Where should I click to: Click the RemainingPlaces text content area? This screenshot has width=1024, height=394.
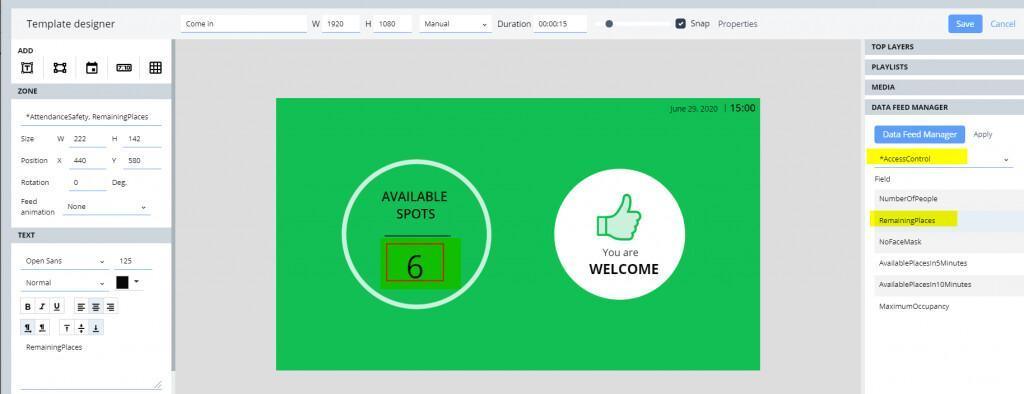pos(91,365)
